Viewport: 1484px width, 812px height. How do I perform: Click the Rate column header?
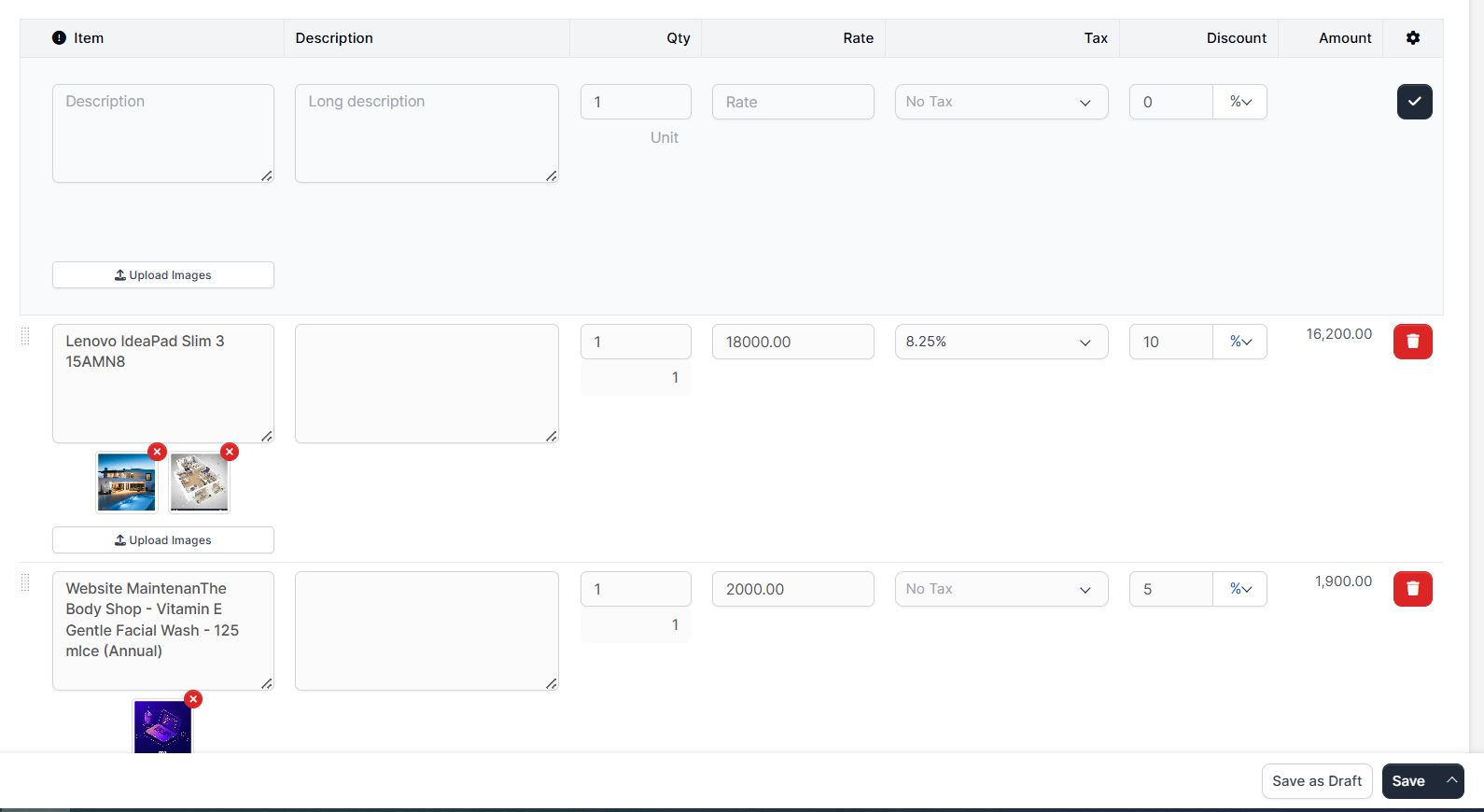(x=859, y=38)
